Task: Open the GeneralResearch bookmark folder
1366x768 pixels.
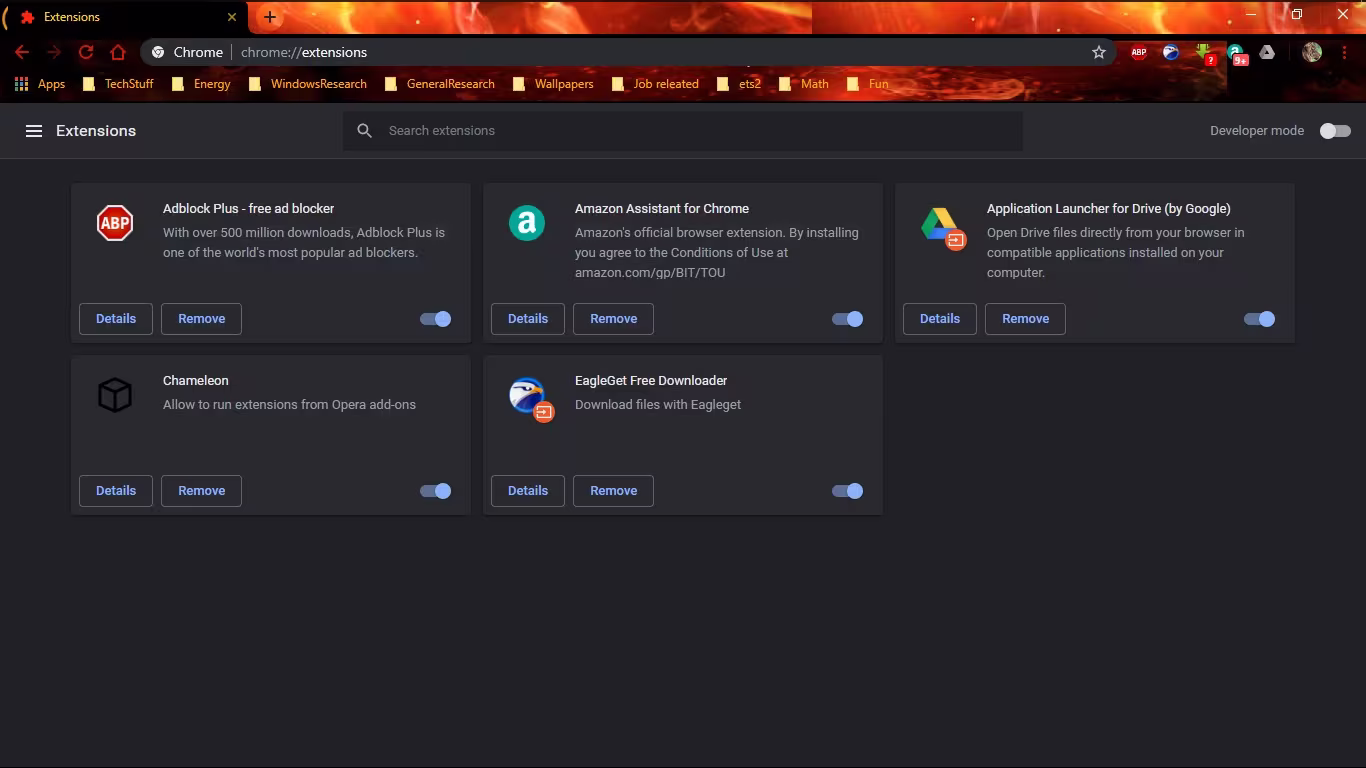Action: coord(440,84)
